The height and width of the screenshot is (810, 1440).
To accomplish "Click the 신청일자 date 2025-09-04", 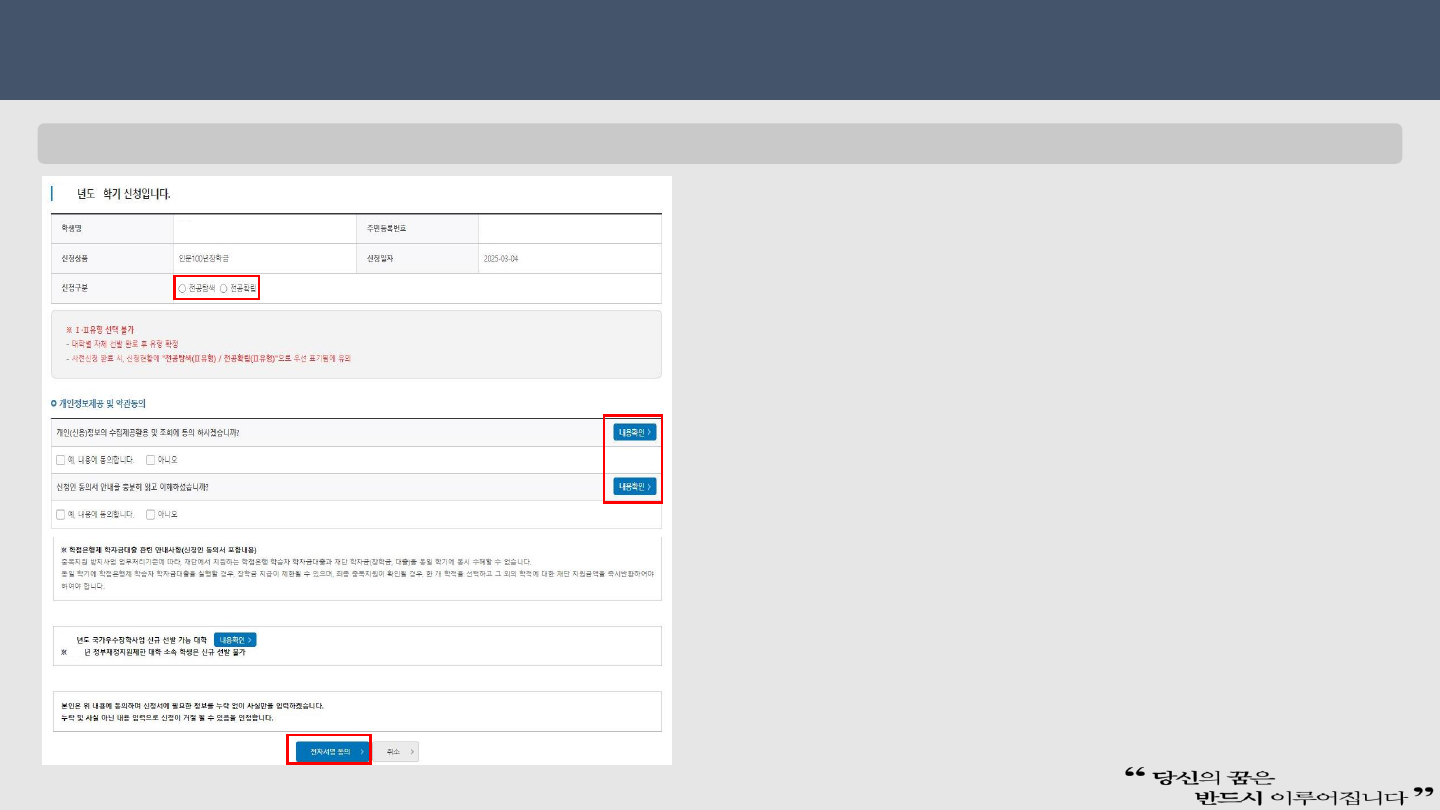I will 500,259.
